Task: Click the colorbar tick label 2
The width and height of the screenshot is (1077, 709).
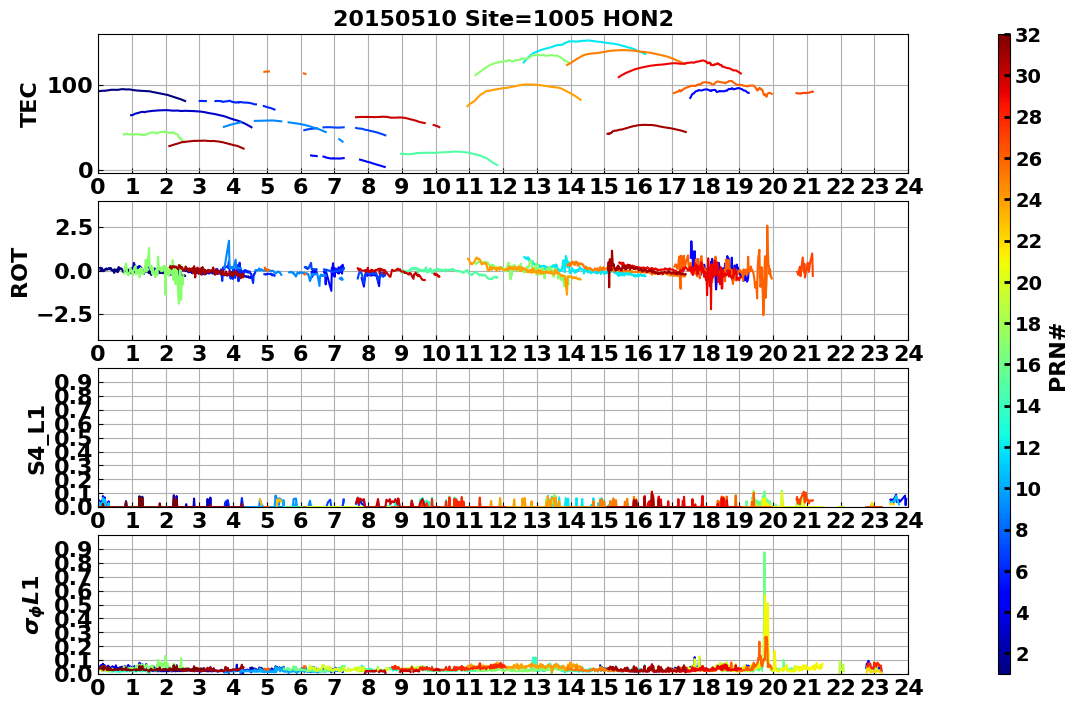Action: [x=1022, y=653]
